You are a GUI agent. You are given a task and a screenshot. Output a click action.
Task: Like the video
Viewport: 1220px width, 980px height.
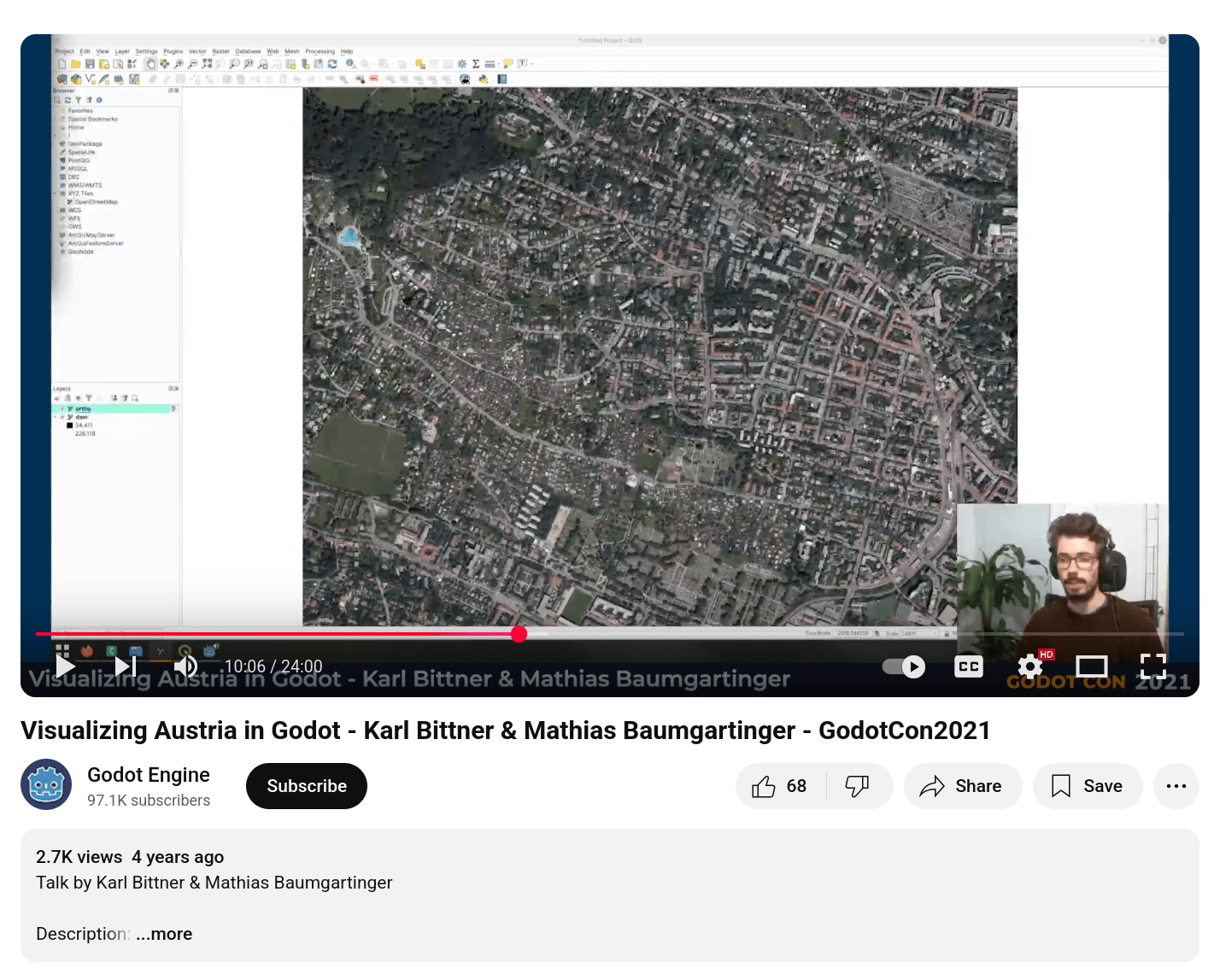pyautogui.click(x=780, y=786)
